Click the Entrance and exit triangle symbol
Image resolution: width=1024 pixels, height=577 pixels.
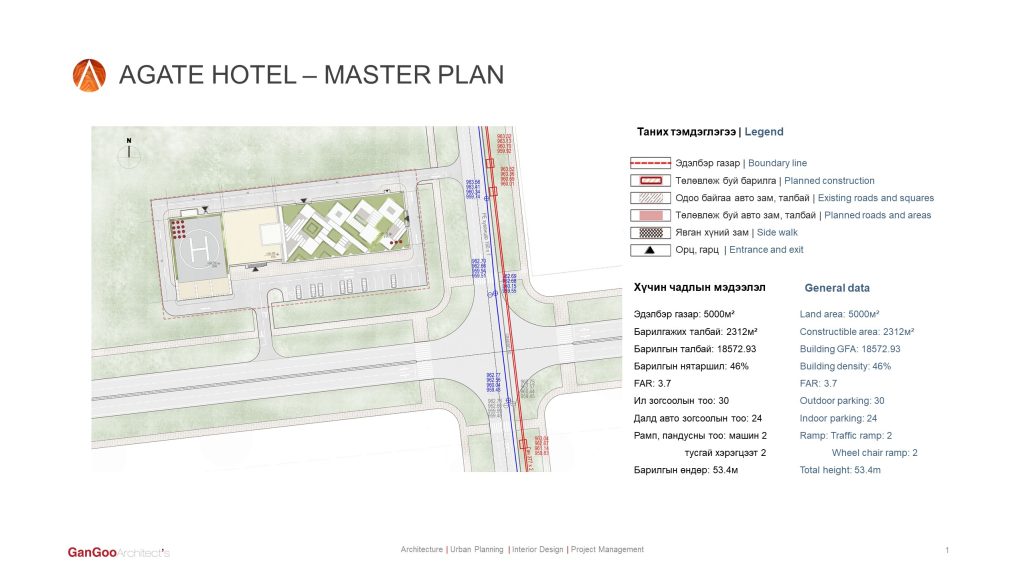[650, 250]
